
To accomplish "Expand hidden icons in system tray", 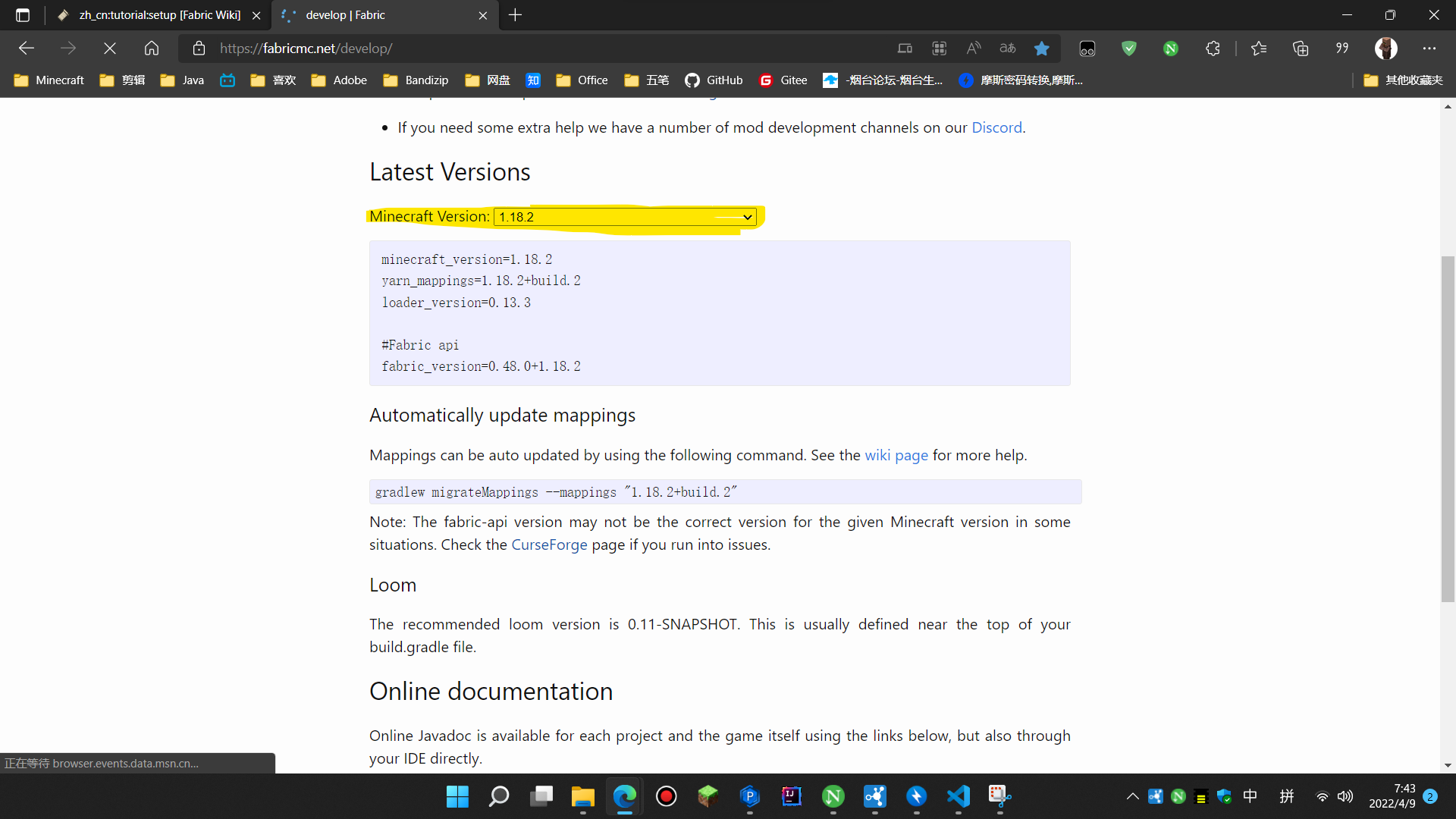I will [1132, 796].
